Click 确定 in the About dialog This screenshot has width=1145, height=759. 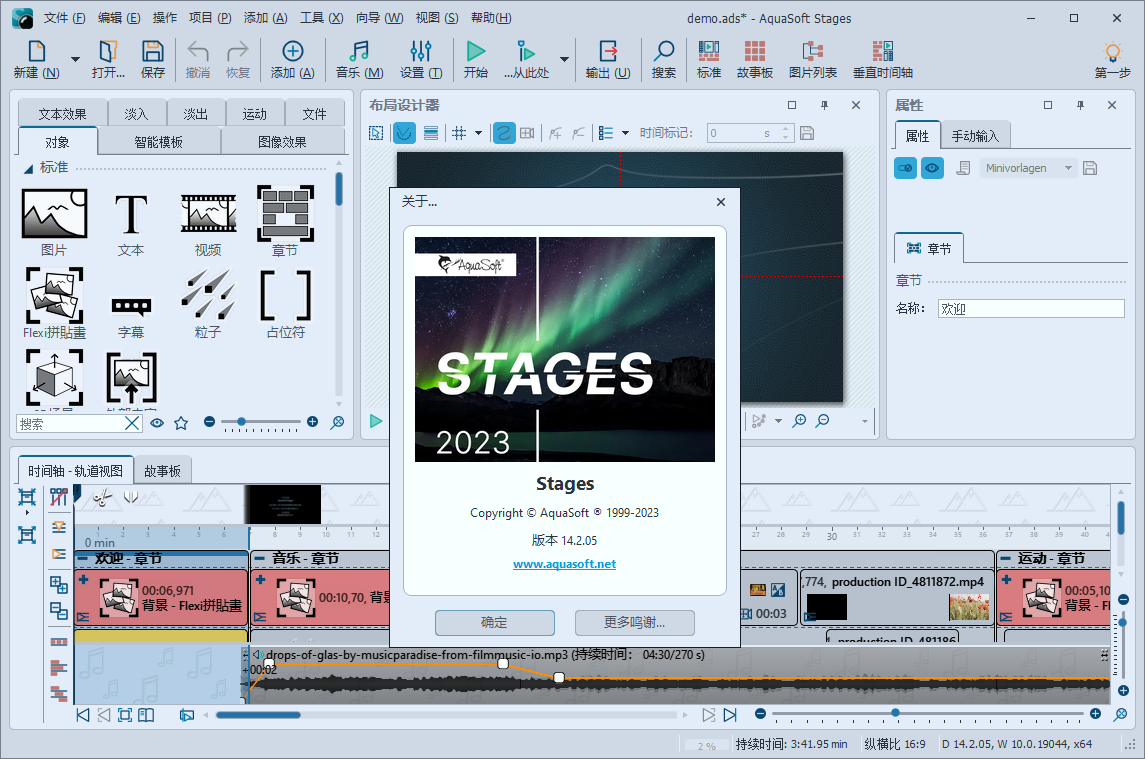(494, 622)
